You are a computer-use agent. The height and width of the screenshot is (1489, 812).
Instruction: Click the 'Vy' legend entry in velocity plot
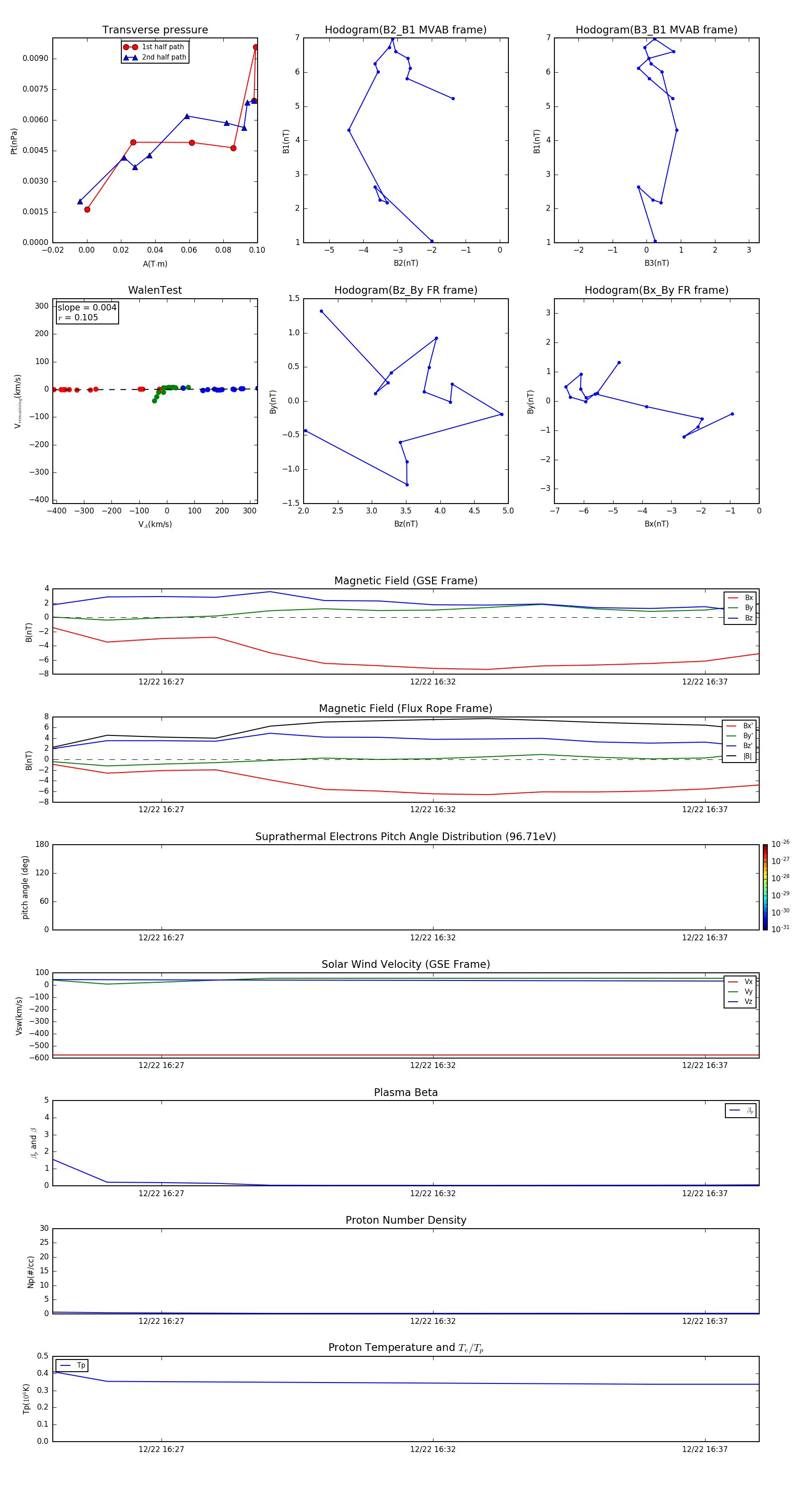click(740, 992)
